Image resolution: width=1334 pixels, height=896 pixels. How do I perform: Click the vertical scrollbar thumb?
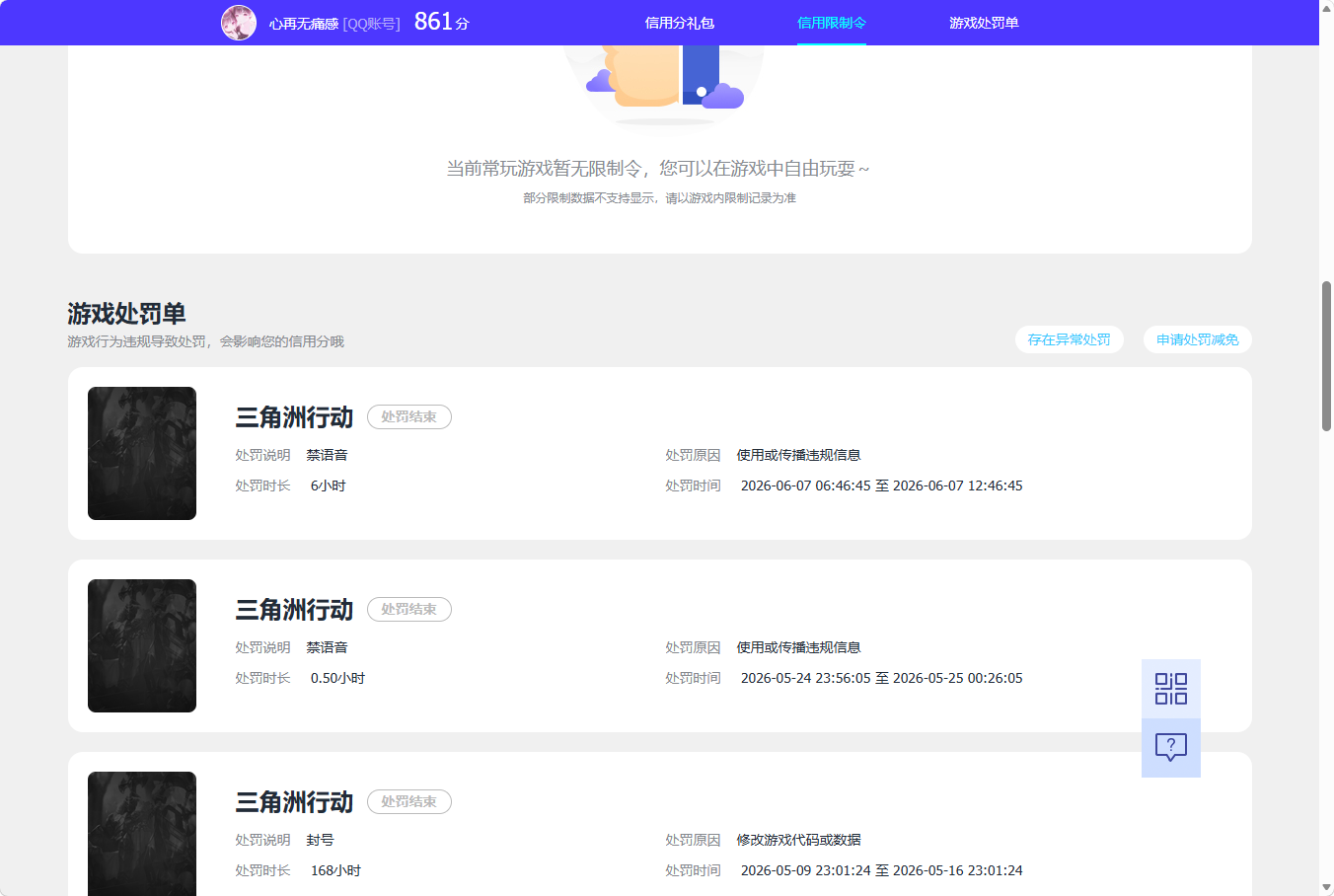(1327, 356)
